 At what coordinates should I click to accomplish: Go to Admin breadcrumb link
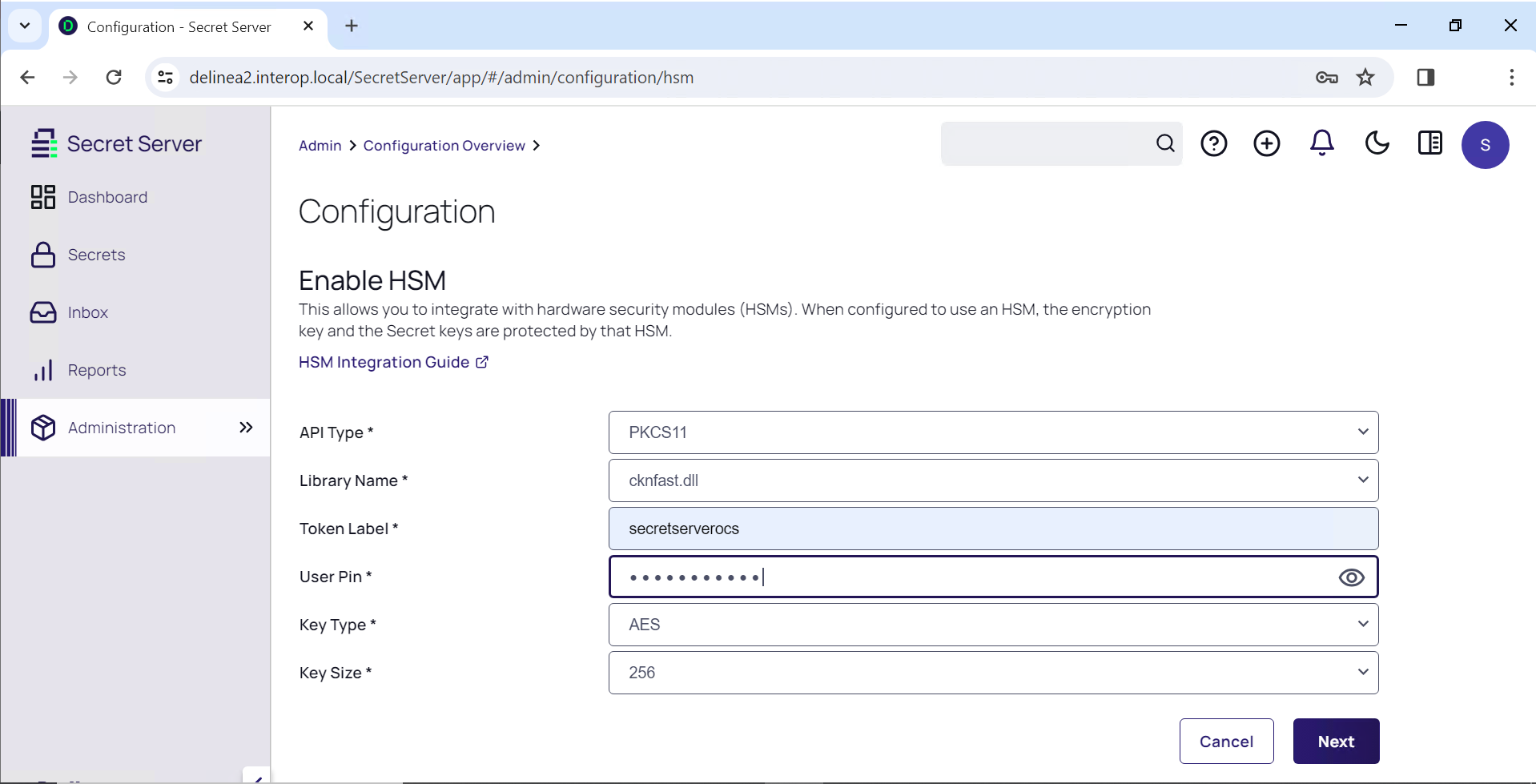320,146
